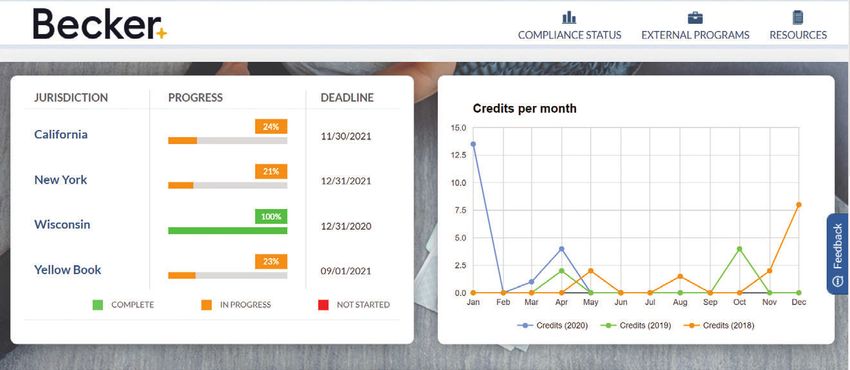Open the New York jurisdiction link
The height and width of the screenshot is (370, 850).
tap(60, 180)
